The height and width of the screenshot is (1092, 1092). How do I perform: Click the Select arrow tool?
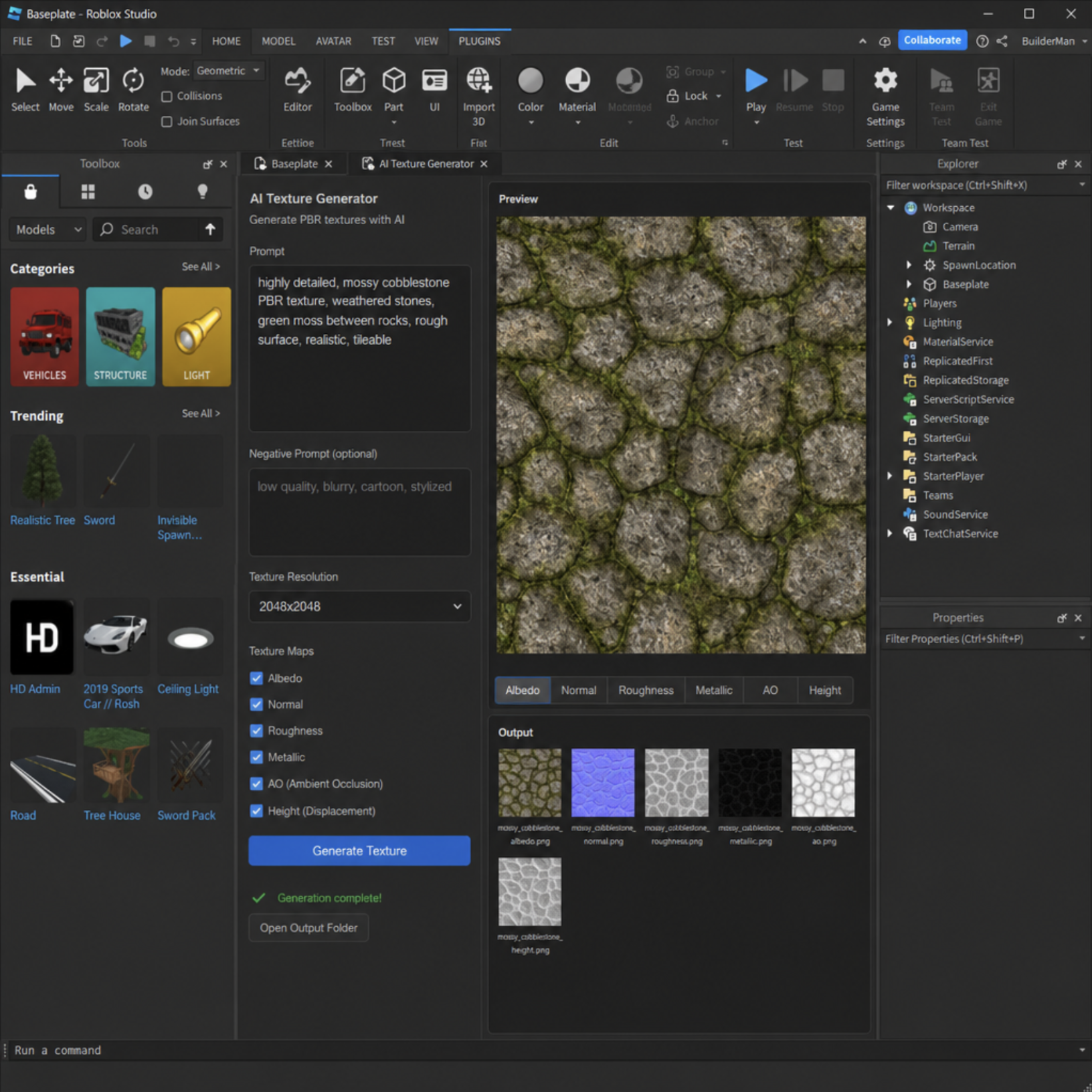click(x=25, y=90)
